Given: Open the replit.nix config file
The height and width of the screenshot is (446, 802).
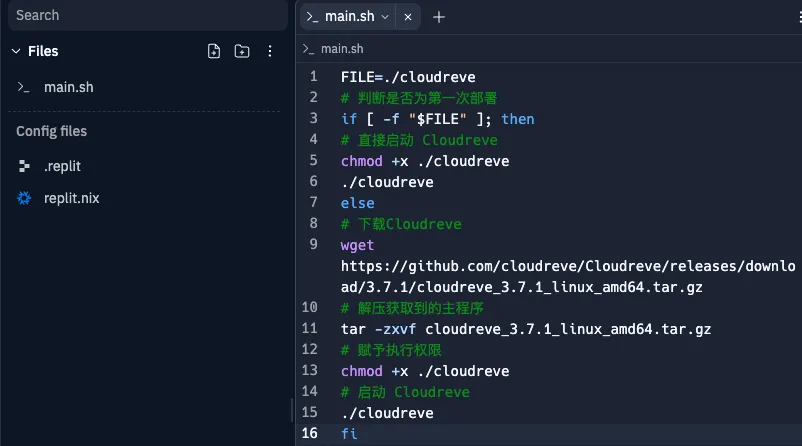Looking at the screenshot, I should pyautogui.click(x=71, y=198).
